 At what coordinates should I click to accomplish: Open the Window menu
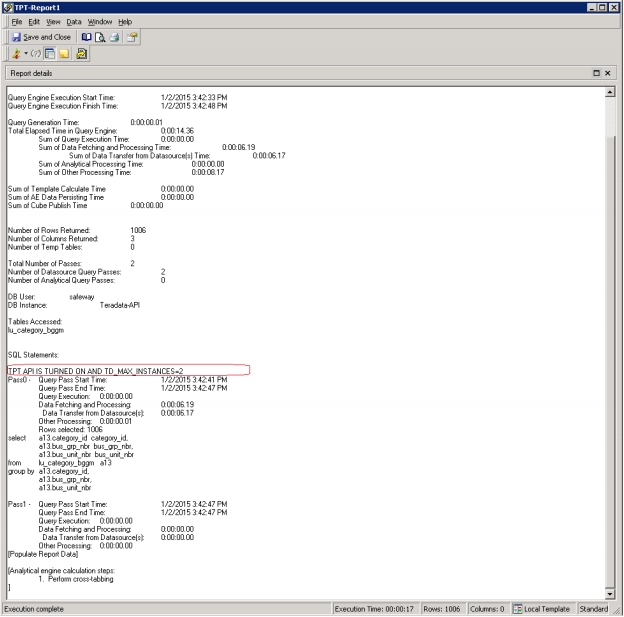(x=100, y=22)
